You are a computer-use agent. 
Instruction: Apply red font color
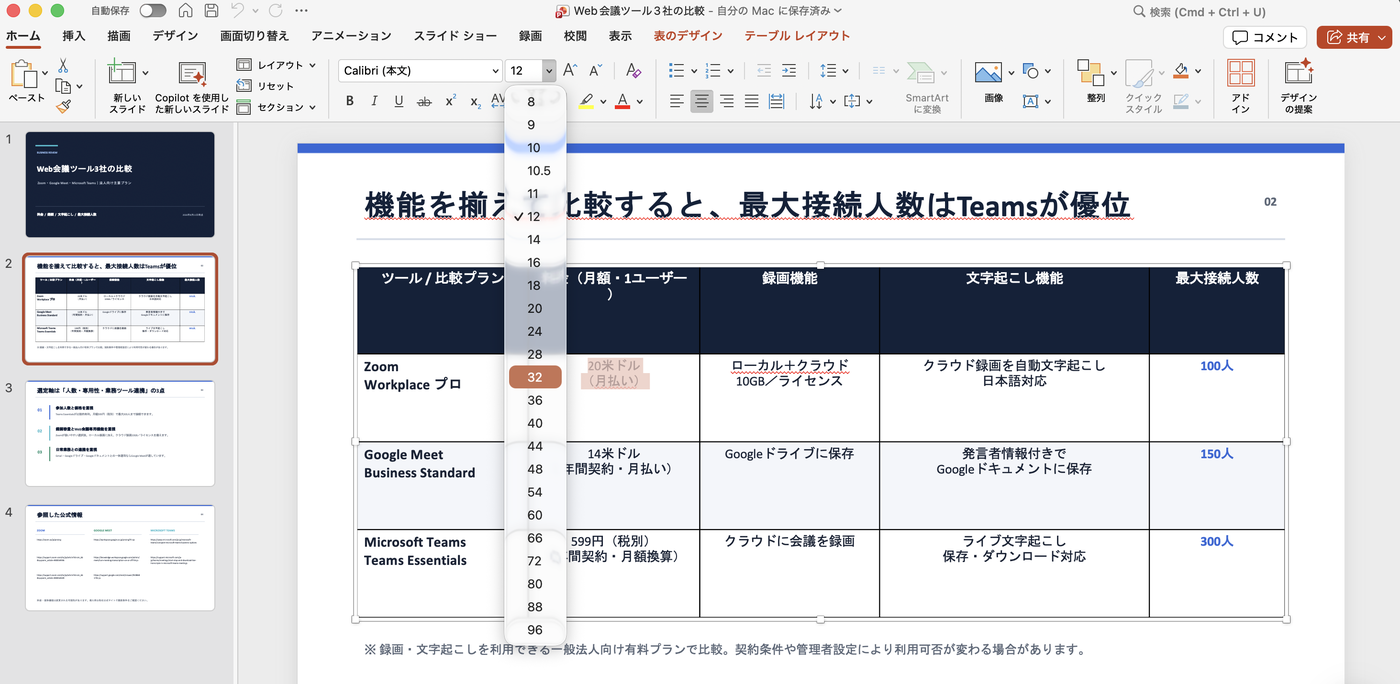click(x=623, y=101)
